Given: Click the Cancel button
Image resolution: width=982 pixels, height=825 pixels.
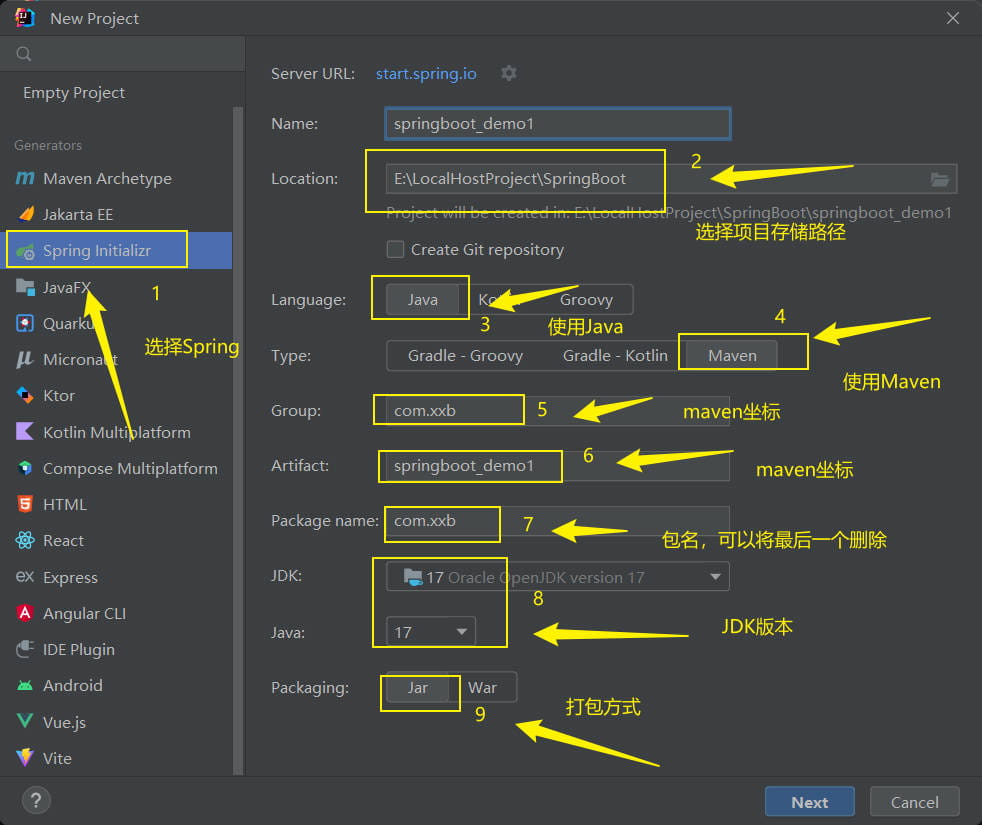Looking at the screenshot, I should point(914,802).
